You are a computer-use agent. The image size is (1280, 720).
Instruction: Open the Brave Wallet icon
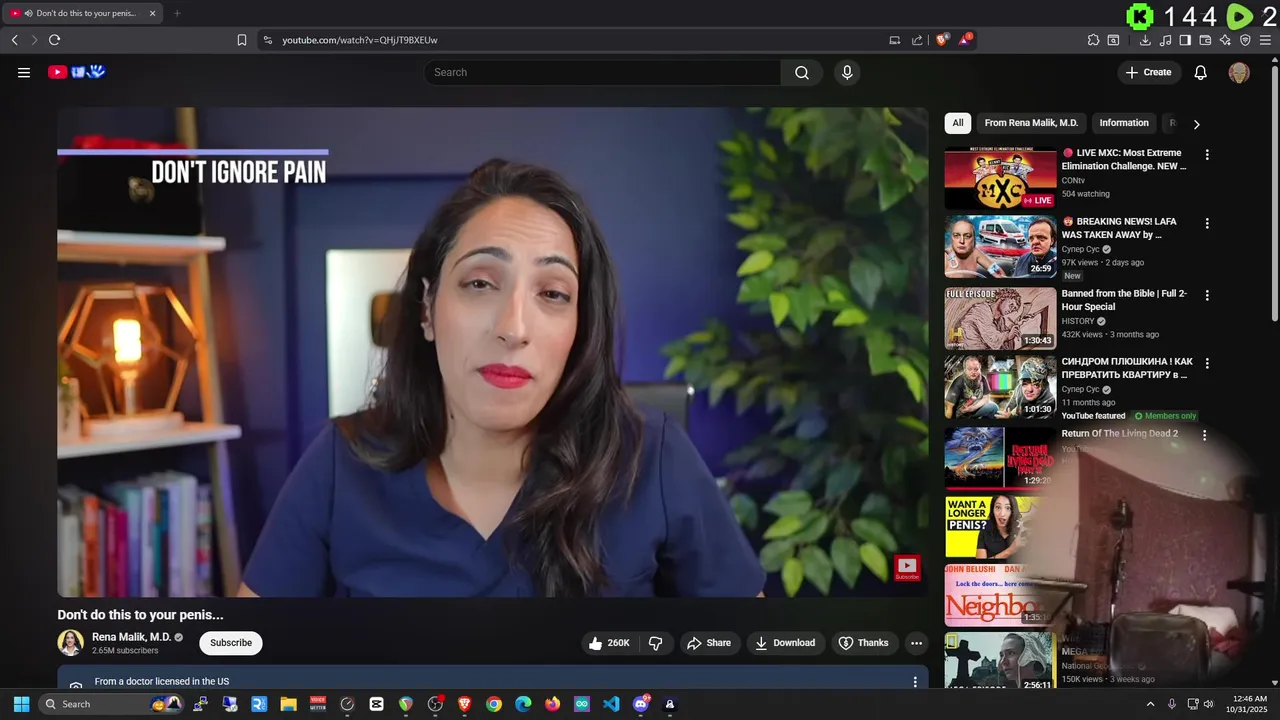click(x=1205, y=40)
